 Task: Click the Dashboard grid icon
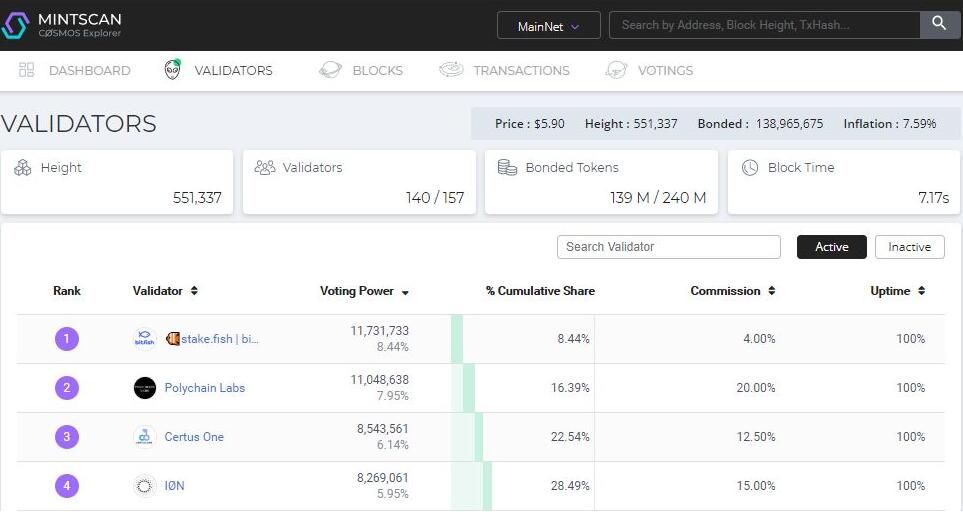(26, 70)
